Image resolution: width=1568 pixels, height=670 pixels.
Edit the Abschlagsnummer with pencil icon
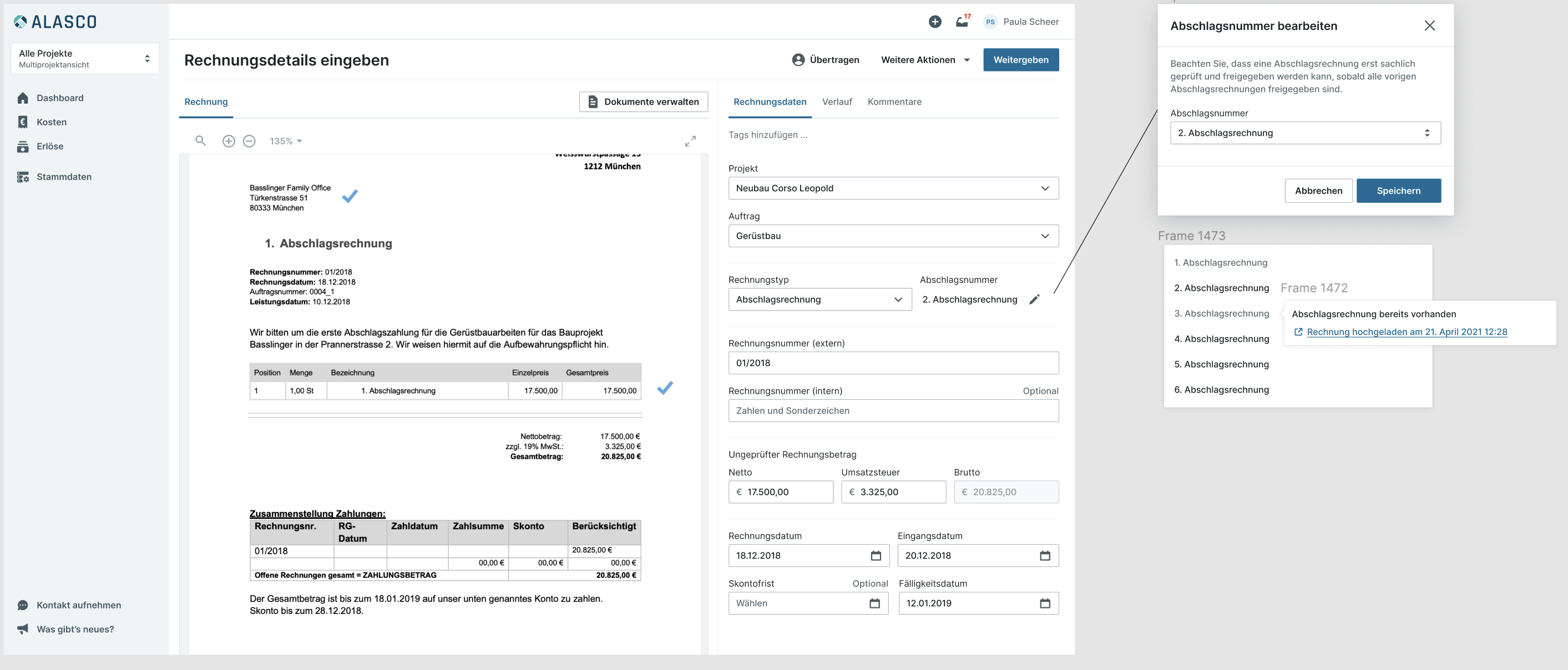click(1034, 300)
